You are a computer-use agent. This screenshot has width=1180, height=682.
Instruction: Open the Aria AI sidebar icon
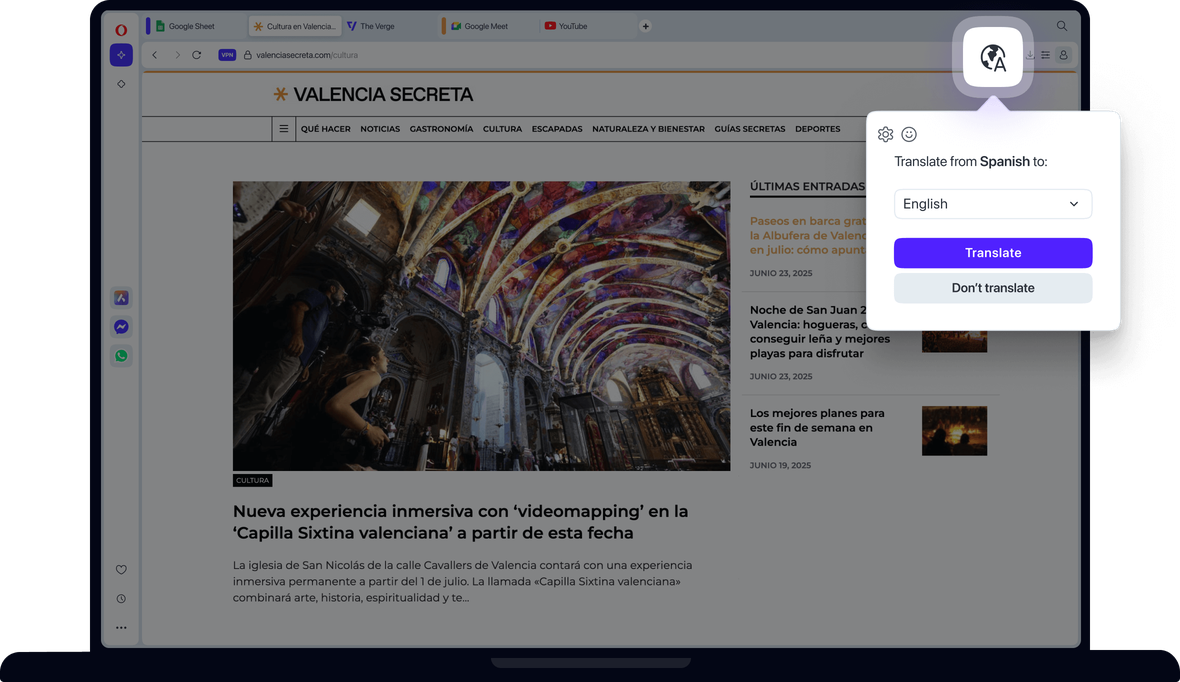click(121, 55)
